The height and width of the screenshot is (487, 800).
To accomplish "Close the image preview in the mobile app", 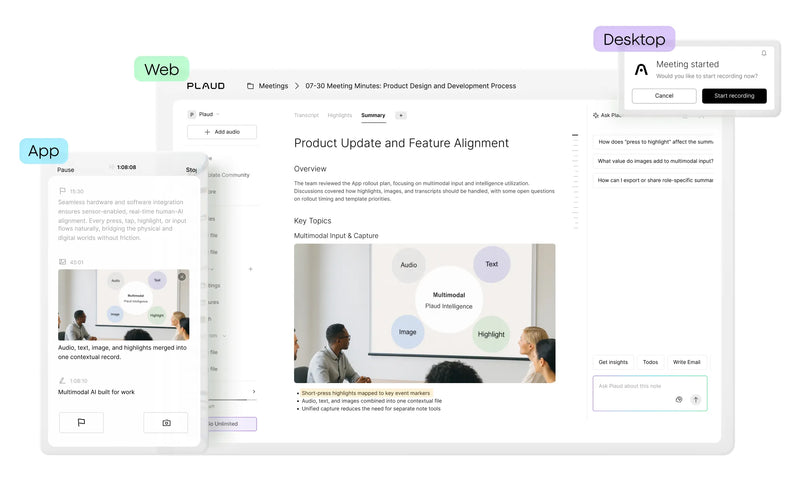I will point(182,276).
